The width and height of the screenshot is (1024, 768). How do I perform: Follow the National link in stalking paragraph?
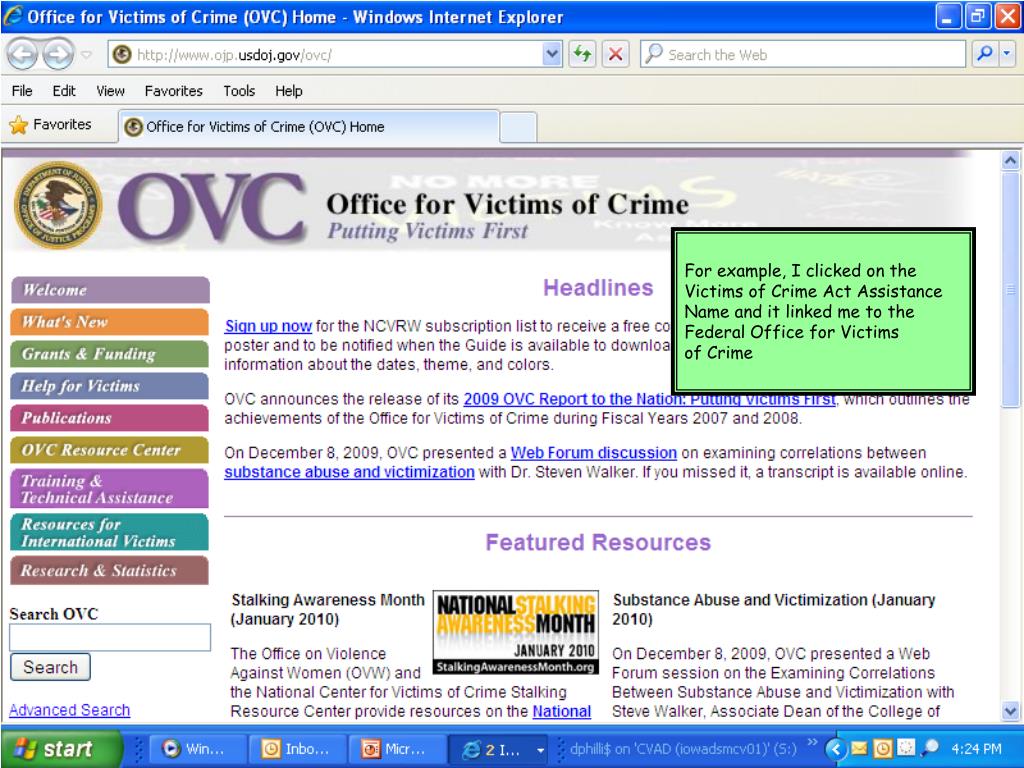(562, 711)
